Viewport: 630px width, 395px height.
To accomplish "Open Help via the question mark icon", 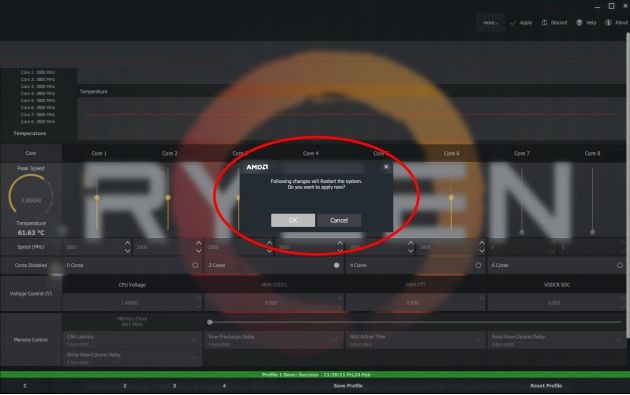I will [x=579, y=23].
